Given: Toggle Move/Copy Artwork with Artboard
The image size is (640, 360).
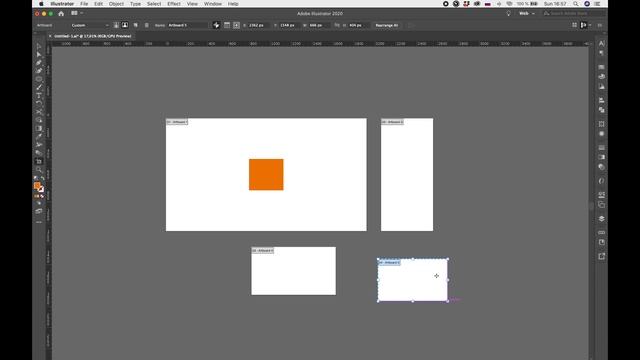Looking at the screenshot, I should (x=216, y=25).
